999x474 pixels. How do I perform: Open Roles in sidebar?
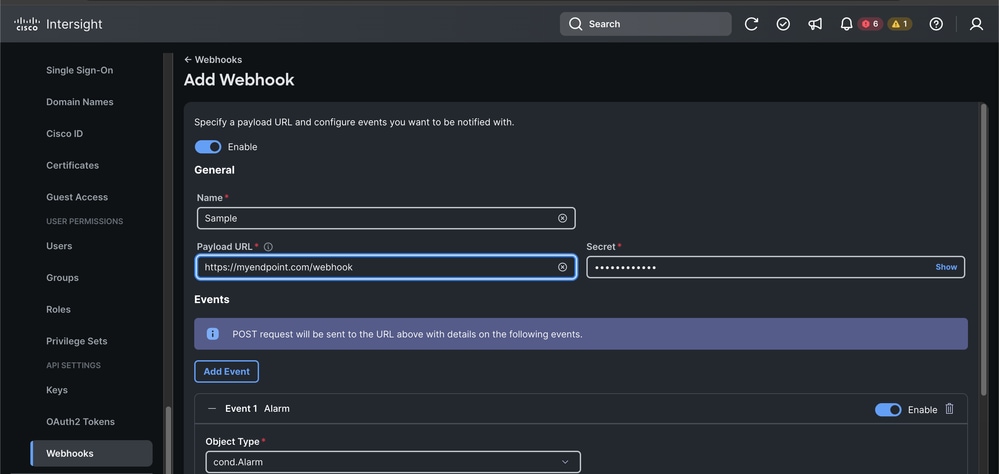(x=59, y=310)
